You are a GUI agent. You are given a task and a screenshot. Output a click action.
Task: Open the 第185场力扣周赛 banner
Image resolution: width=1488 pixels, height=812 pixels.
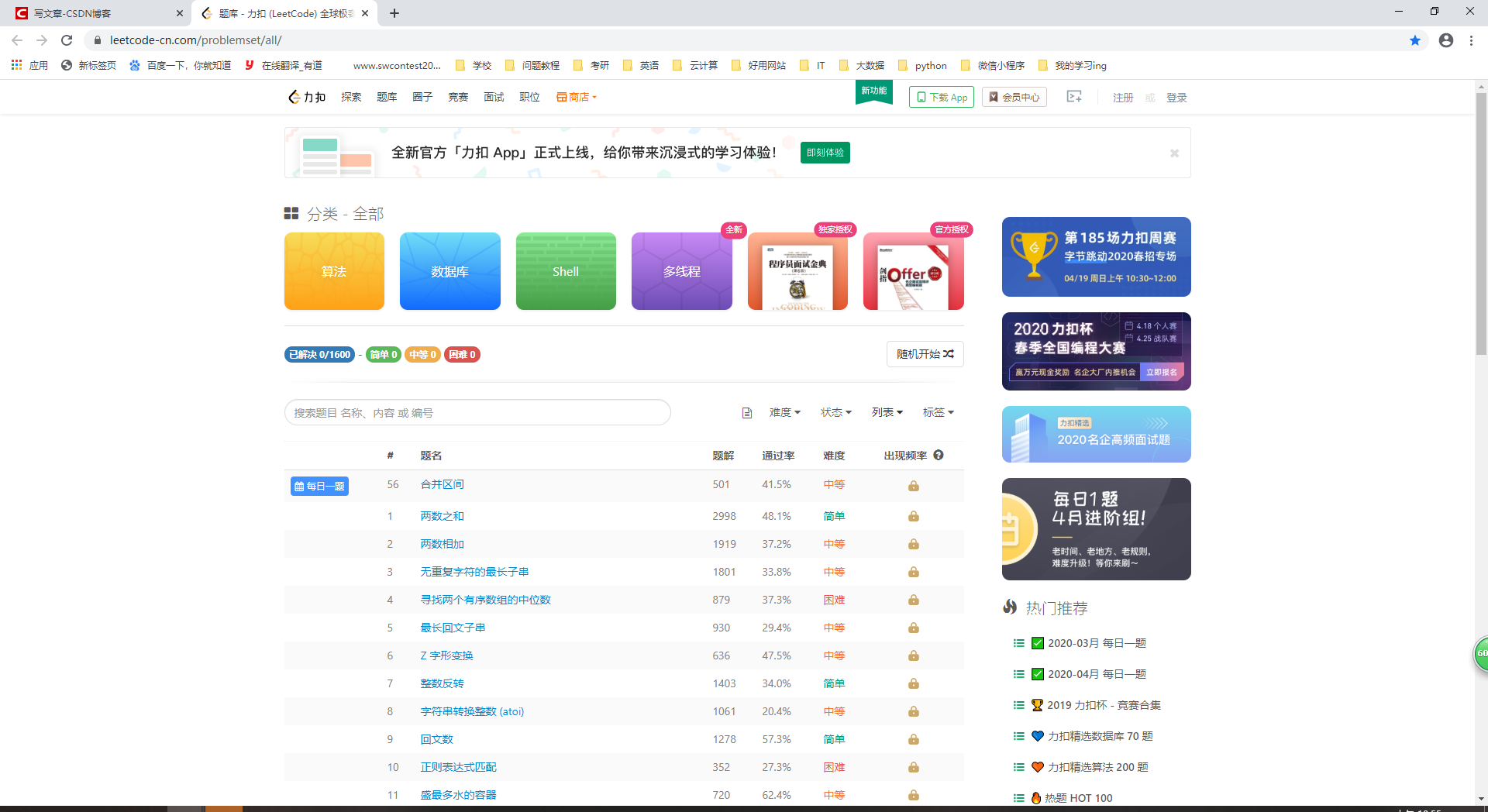1097,256
